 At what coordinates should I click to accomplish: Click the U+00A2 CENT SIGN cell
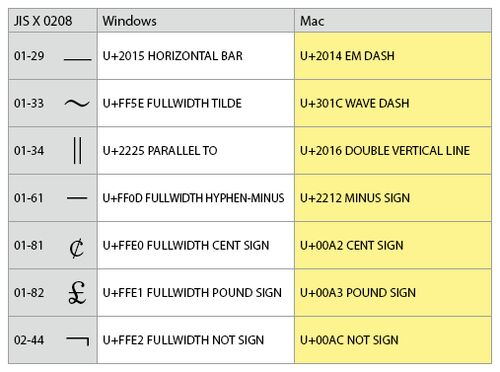tap(393, 245)
